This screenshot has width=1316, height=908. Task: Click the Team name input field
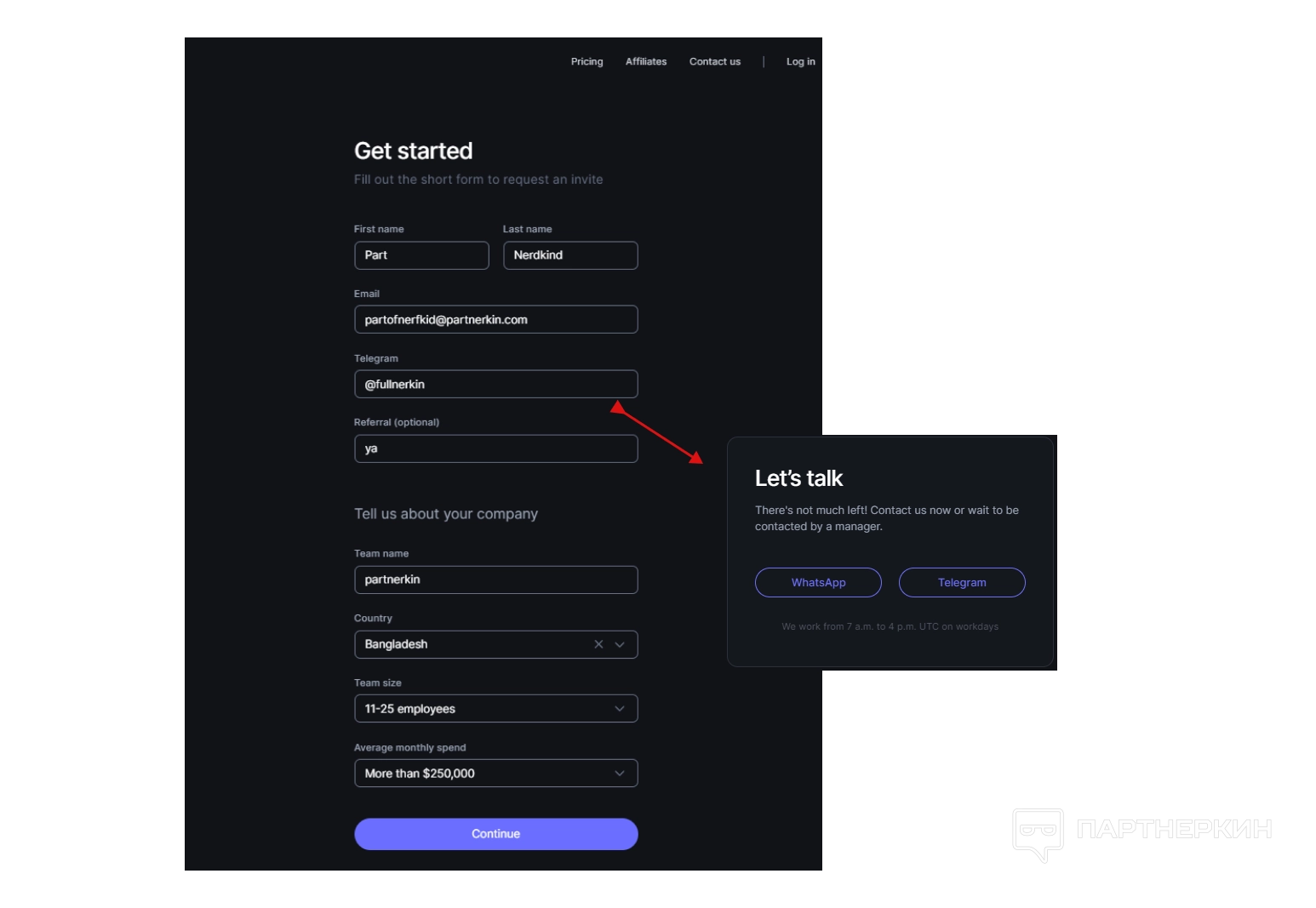pyautogui.click(x=495, y=580)
